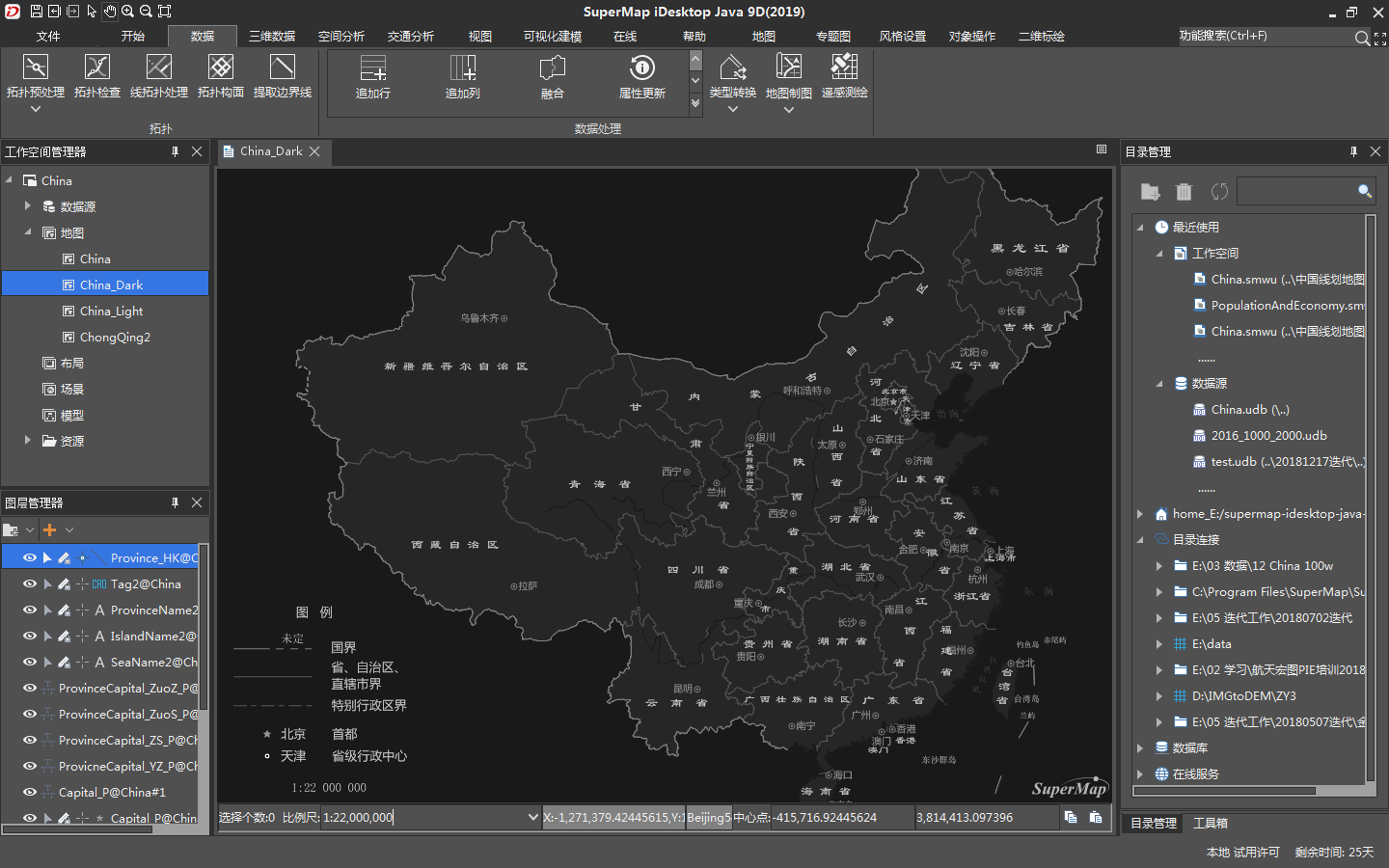Switch to the 空间分析 ribbon tab
Viewport: 1389px width, 868px height.
point(341,37)
